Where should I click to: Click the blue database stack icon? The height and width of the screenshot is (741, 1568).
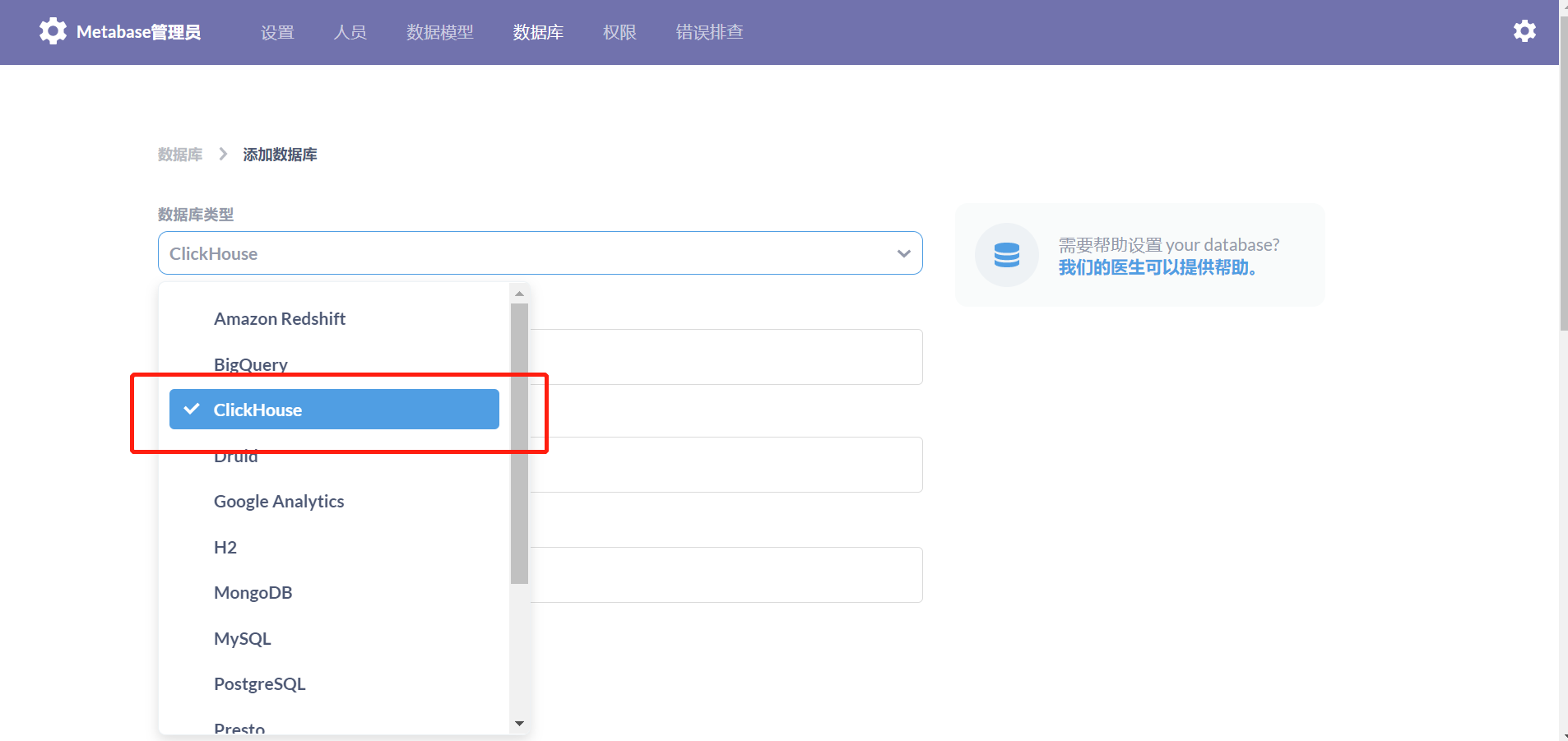tap(1007, 255)
